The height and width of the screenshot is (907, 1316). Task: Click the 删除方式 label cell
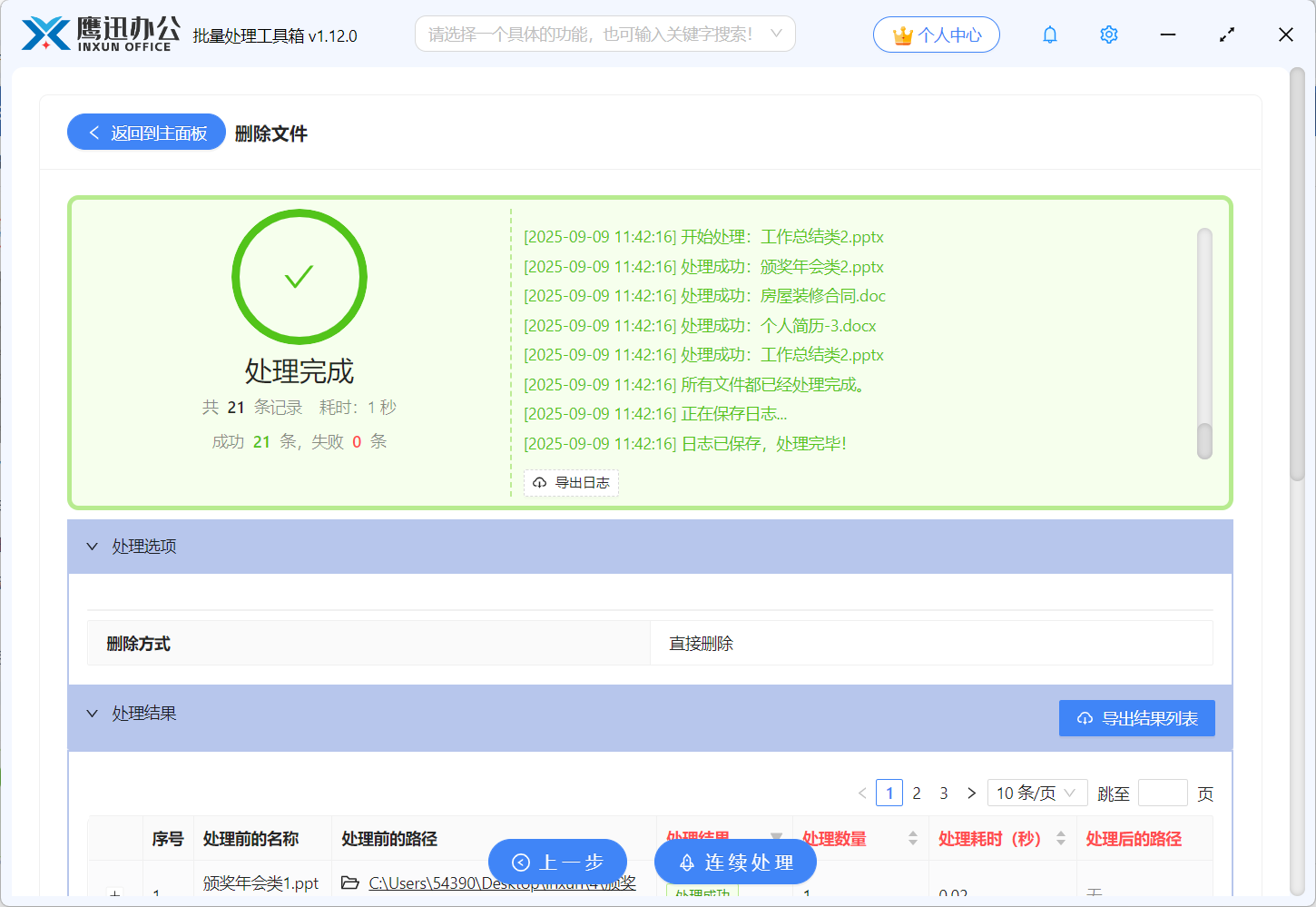pyautogui.click(x=368, y=644)
